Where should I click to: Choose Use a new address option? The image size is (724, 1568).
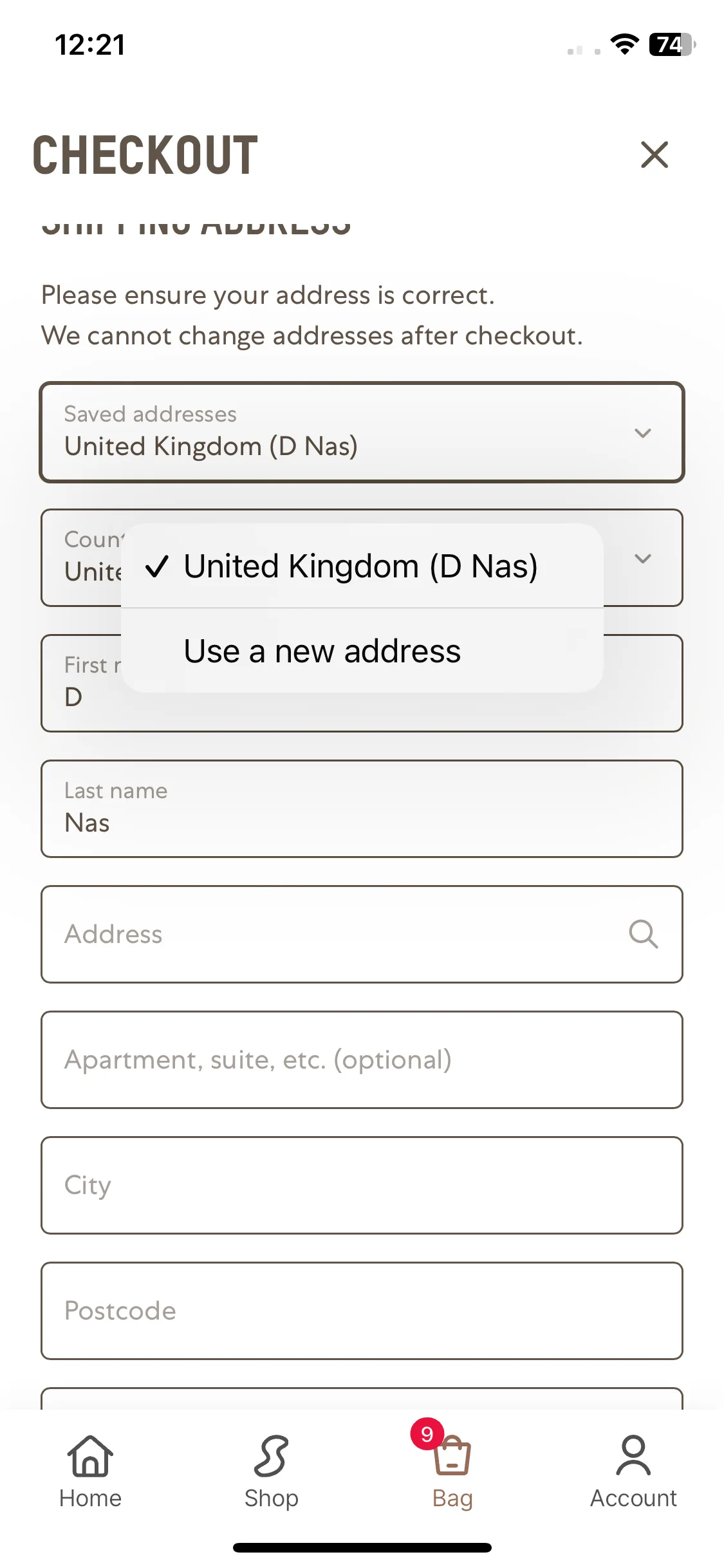(362, 651)
